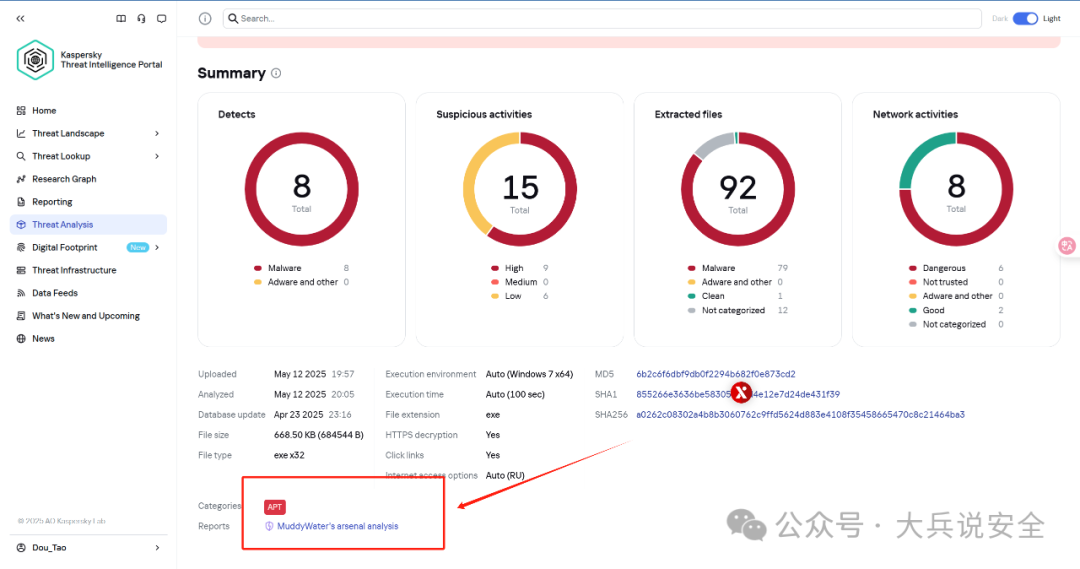Toggle the Dark/Light theme switch
Screen dimensions: 1080x569
pos(1025,18)
